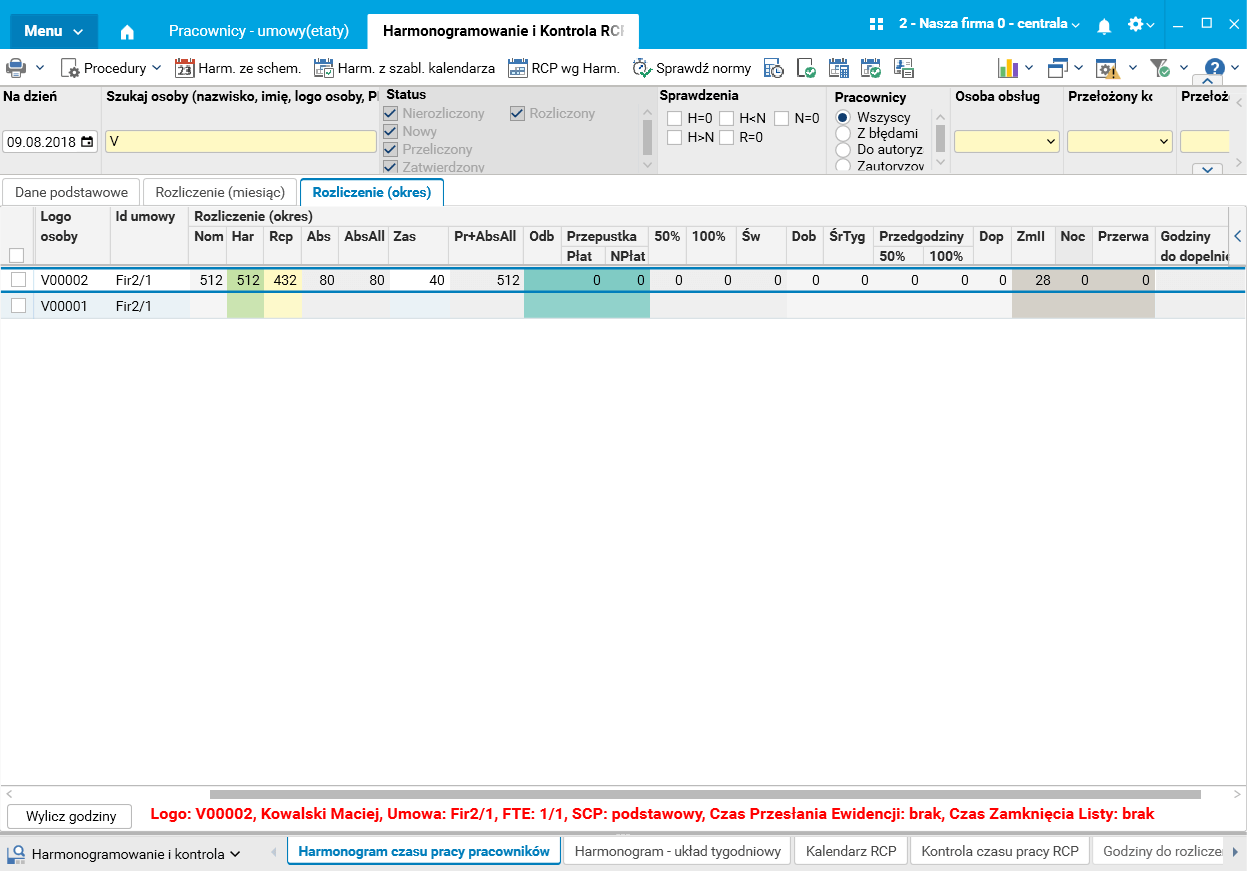Expand filter panel with the down chevron
This screenshot has height=871, width=1247.
click(x=1207, y=169)
